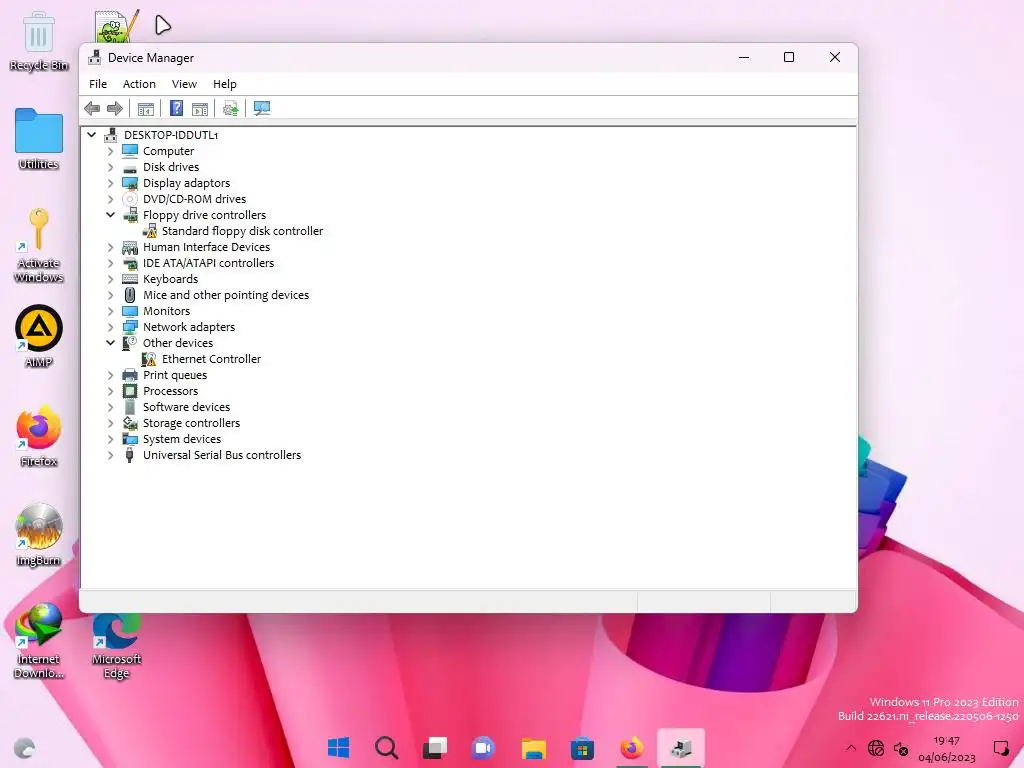The height and width of the screenshot is (768, 1024).
Task: Select Mice and other pointing devices
Action: tap(226, 295)
